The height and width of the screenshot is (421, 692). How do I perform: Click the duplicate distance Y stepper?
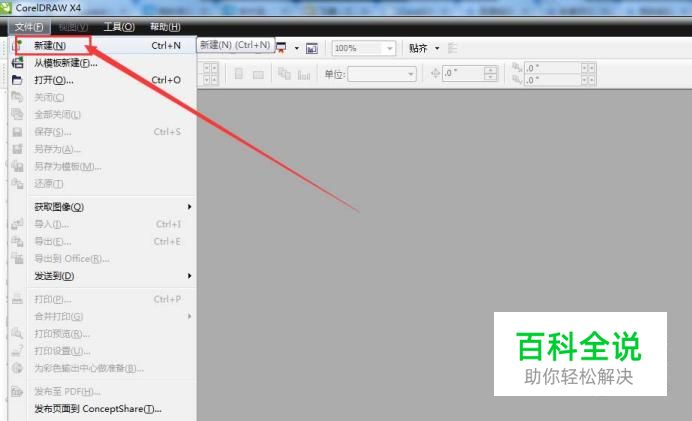click(x=589, y=80)
